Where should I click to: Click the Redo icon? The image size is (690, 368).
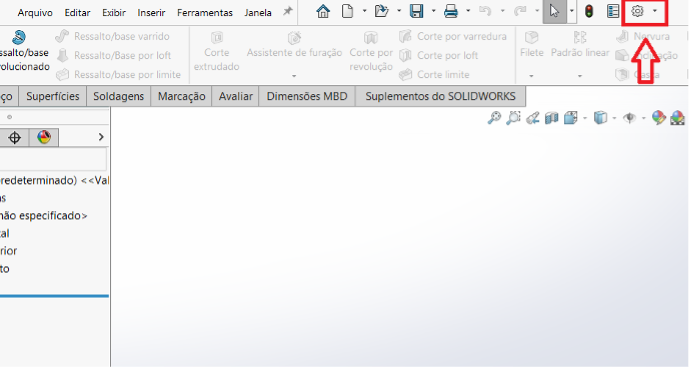(520, 11)
